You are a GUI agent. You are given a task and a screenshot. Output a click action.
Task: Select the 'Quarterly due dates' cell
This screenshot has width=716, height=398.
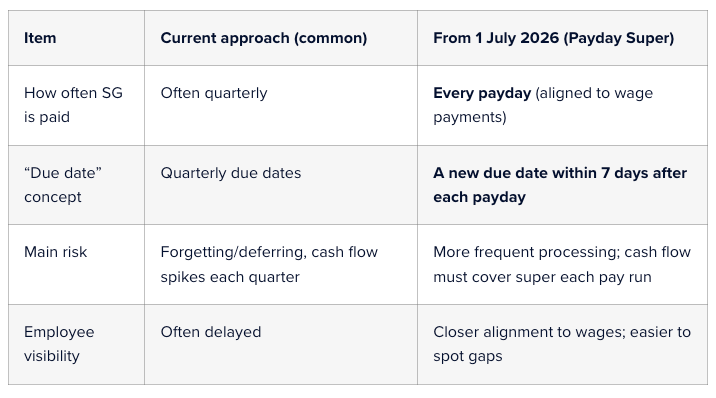tap(281, 185)
